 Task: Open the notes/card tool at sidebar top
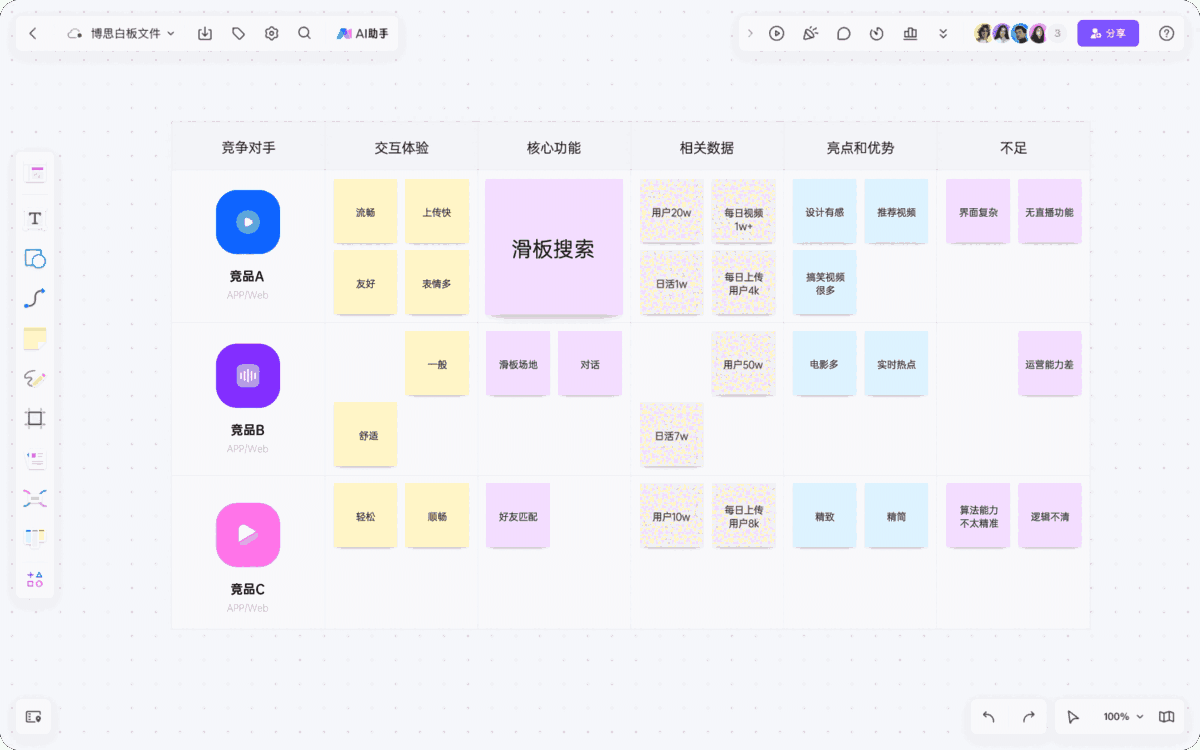click(x=35, y=172)
